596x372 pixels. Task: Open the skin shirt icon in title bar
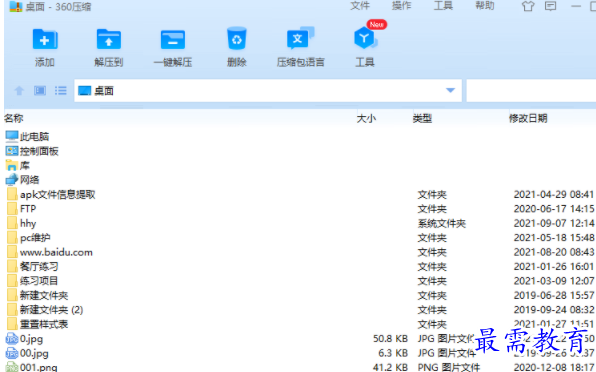point(528,6)
